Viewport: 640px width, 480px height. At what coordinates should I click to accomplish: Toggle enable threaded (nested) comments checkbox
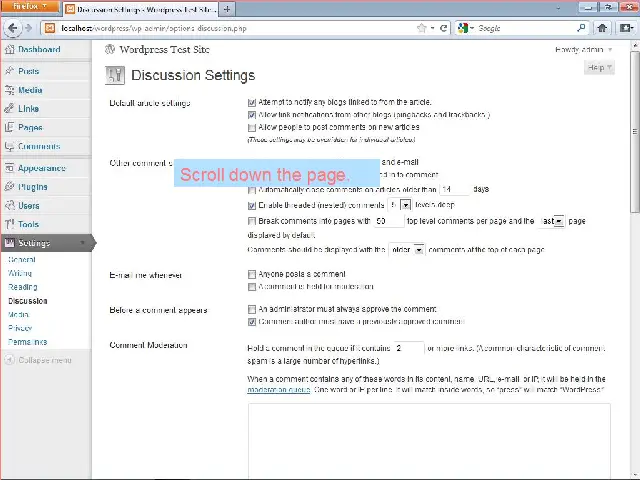pyautogui.click(x=252, y=205)
